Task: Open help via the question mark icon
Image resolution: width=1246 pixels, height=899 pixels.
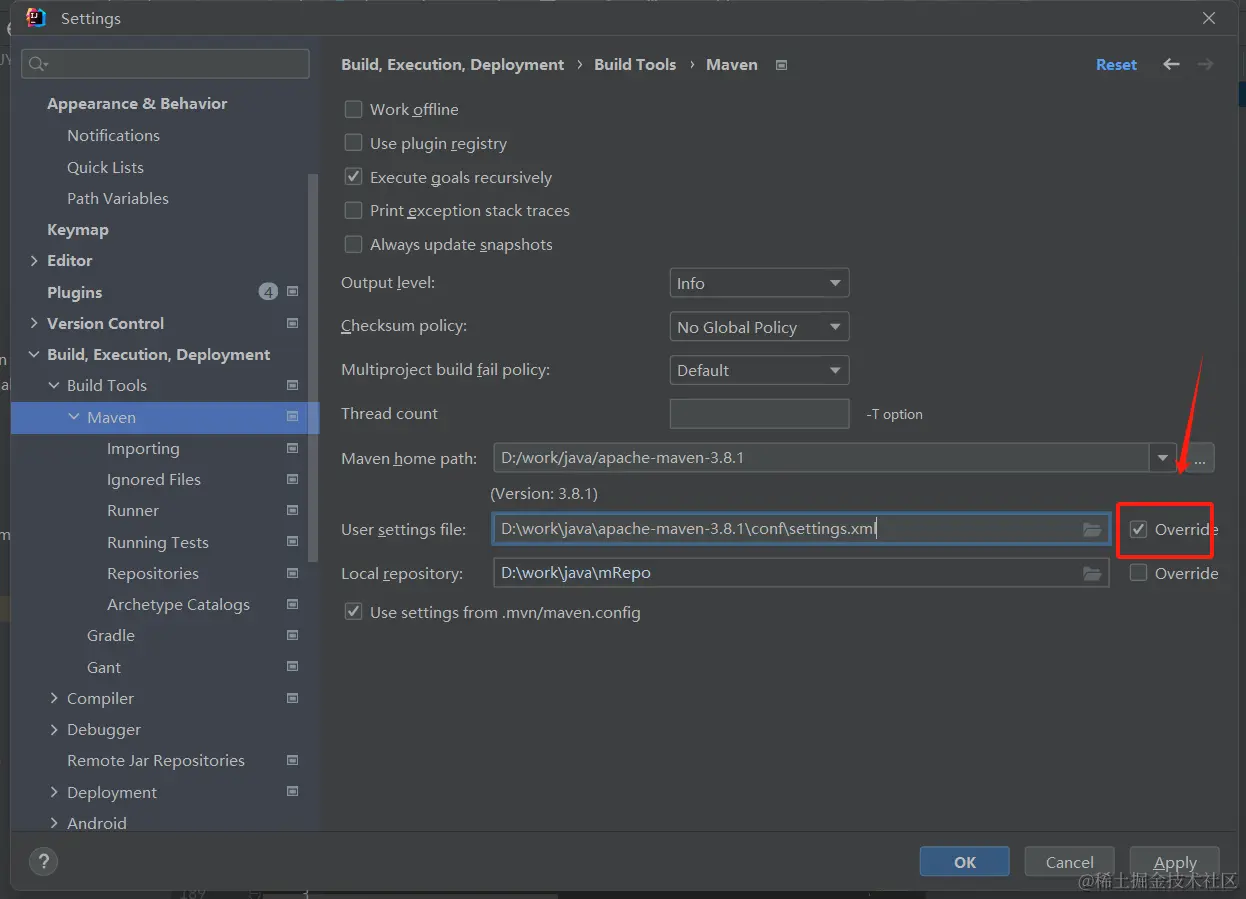Action: [43, 861]
